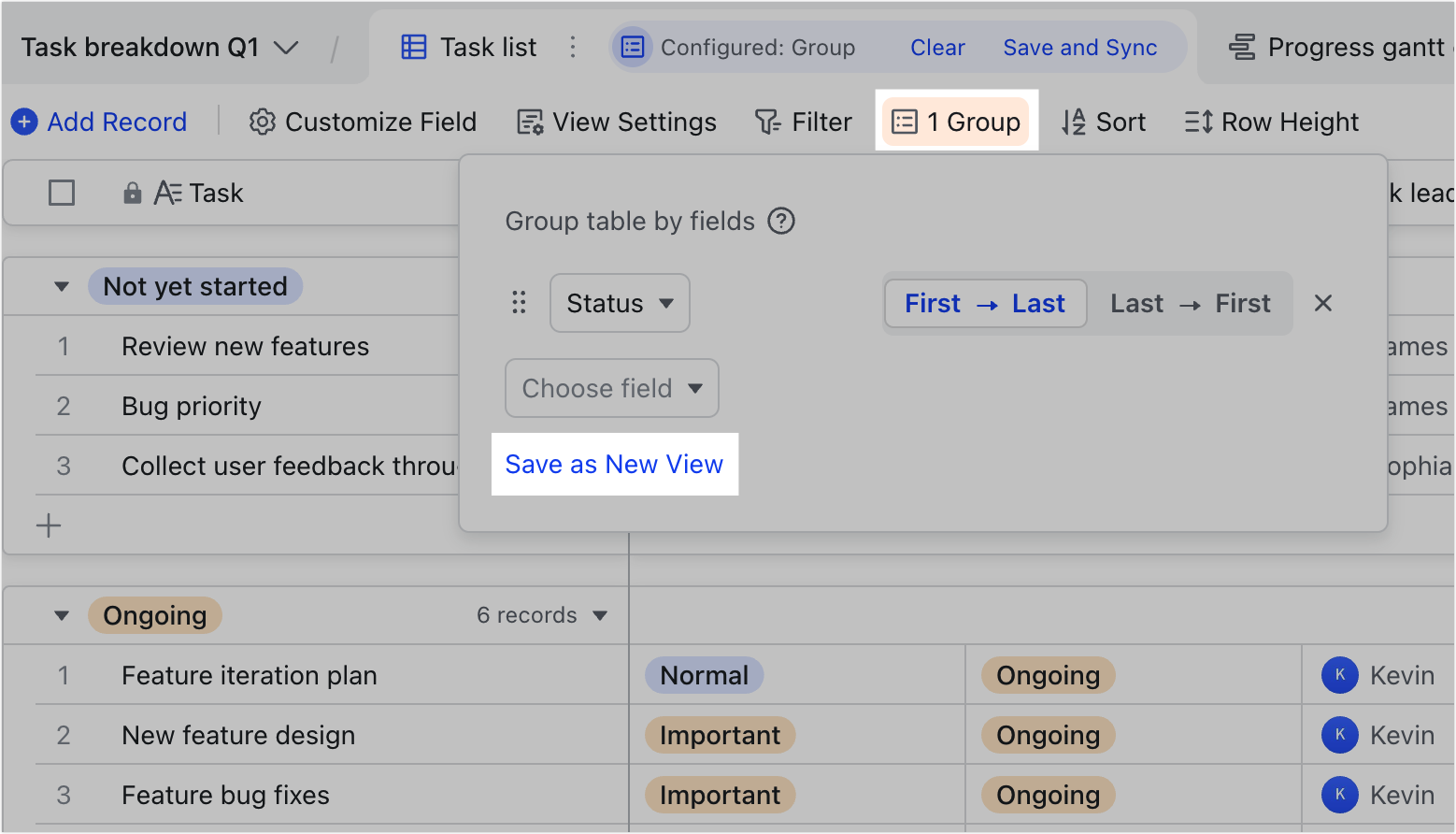Image resolution: width=1456 pixels, height=834 pixels.
Task: Keep First to Last ordering selected
Action: coord(984,303)
